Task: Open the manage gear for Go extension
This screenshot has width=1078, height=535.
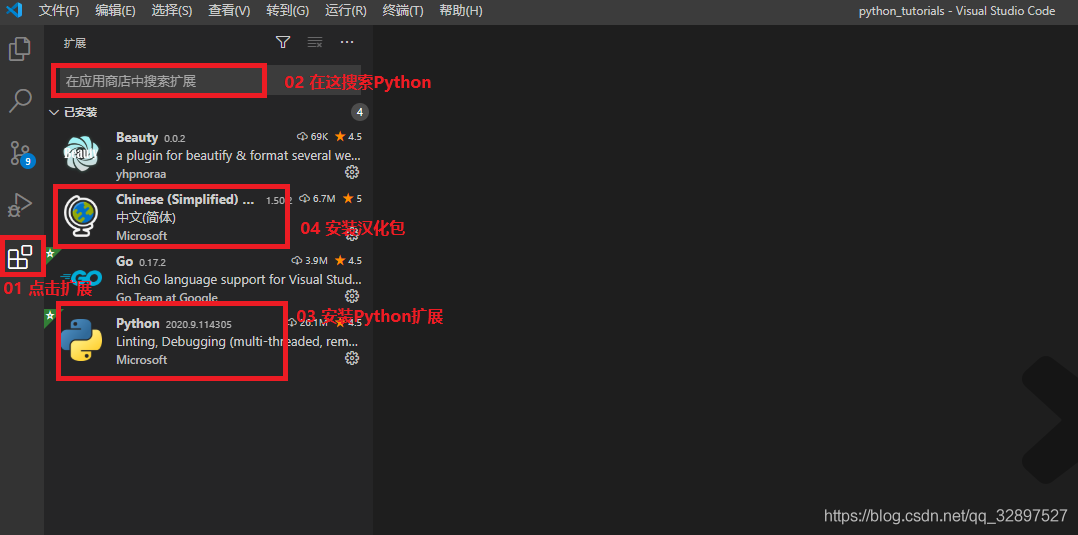Action: (352, 296)
